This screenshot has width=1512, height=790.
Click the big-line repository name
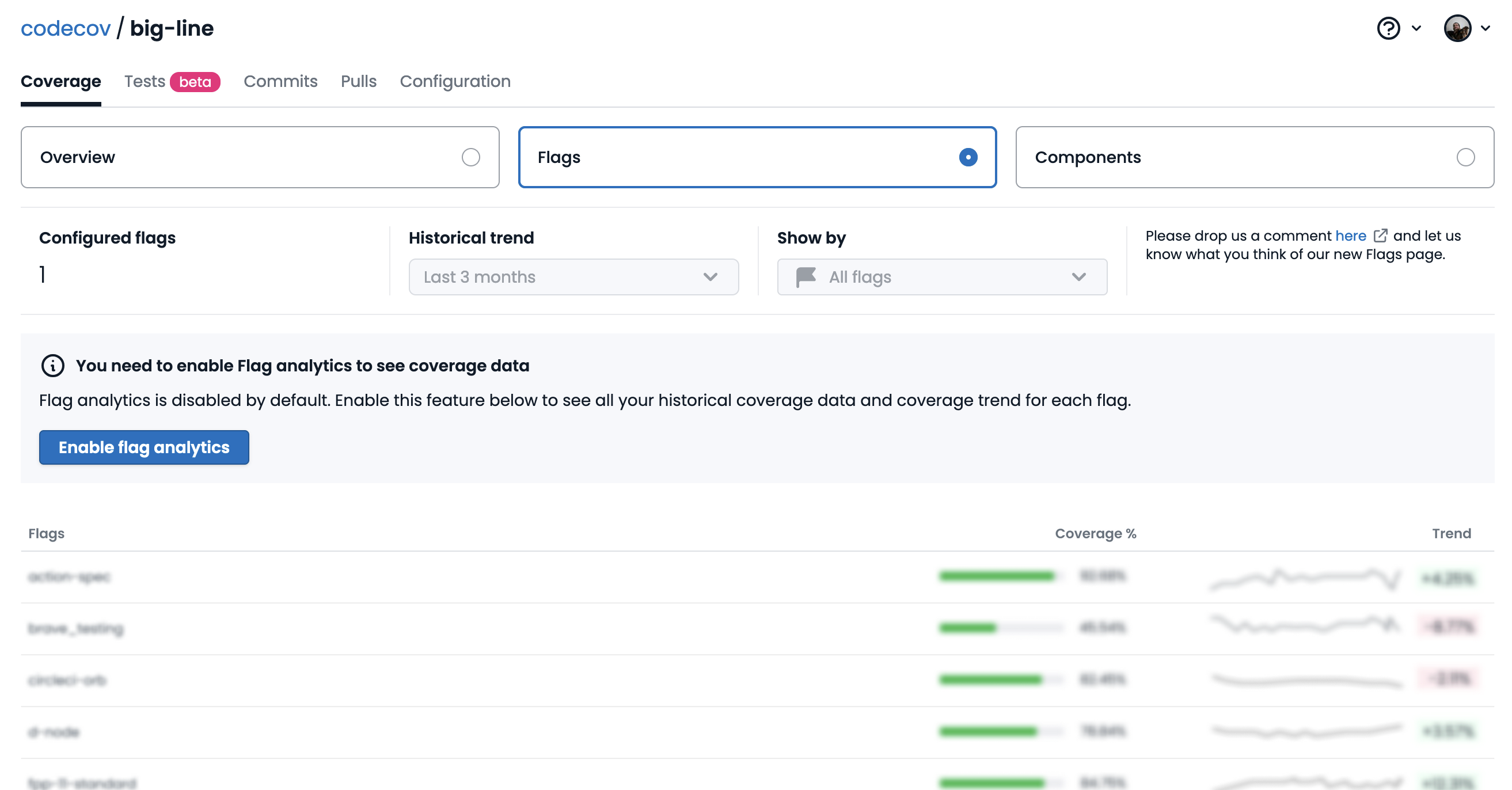172,28
